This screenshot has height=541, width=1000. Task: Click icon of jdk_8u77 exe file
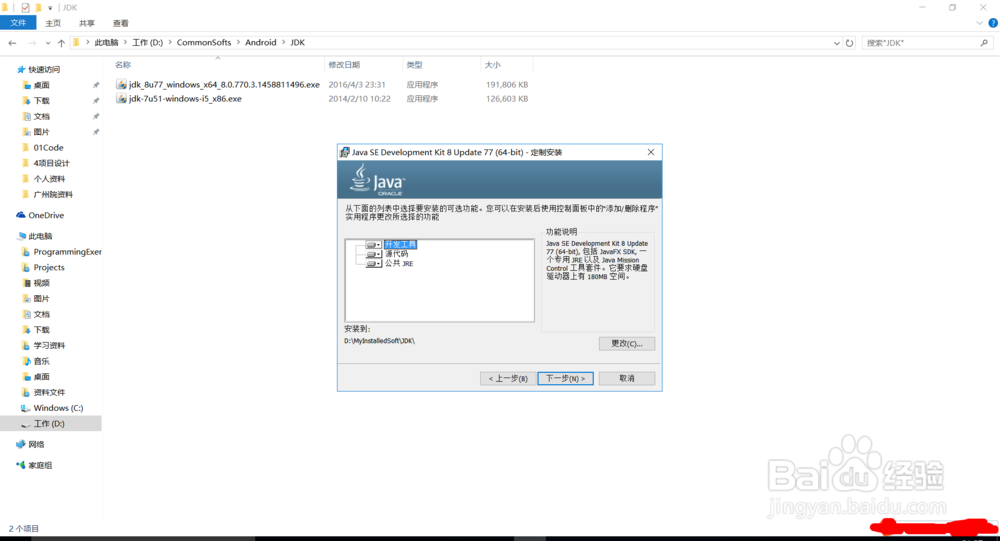pyautogui.click(x=121, y=84)
